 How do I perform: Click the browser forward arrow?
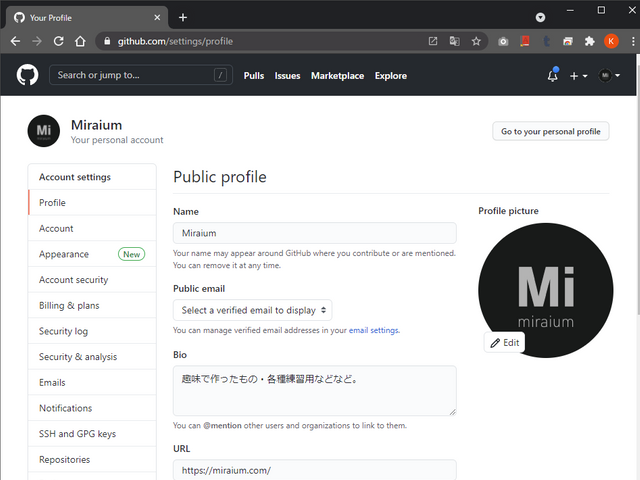tap(37, 41)
